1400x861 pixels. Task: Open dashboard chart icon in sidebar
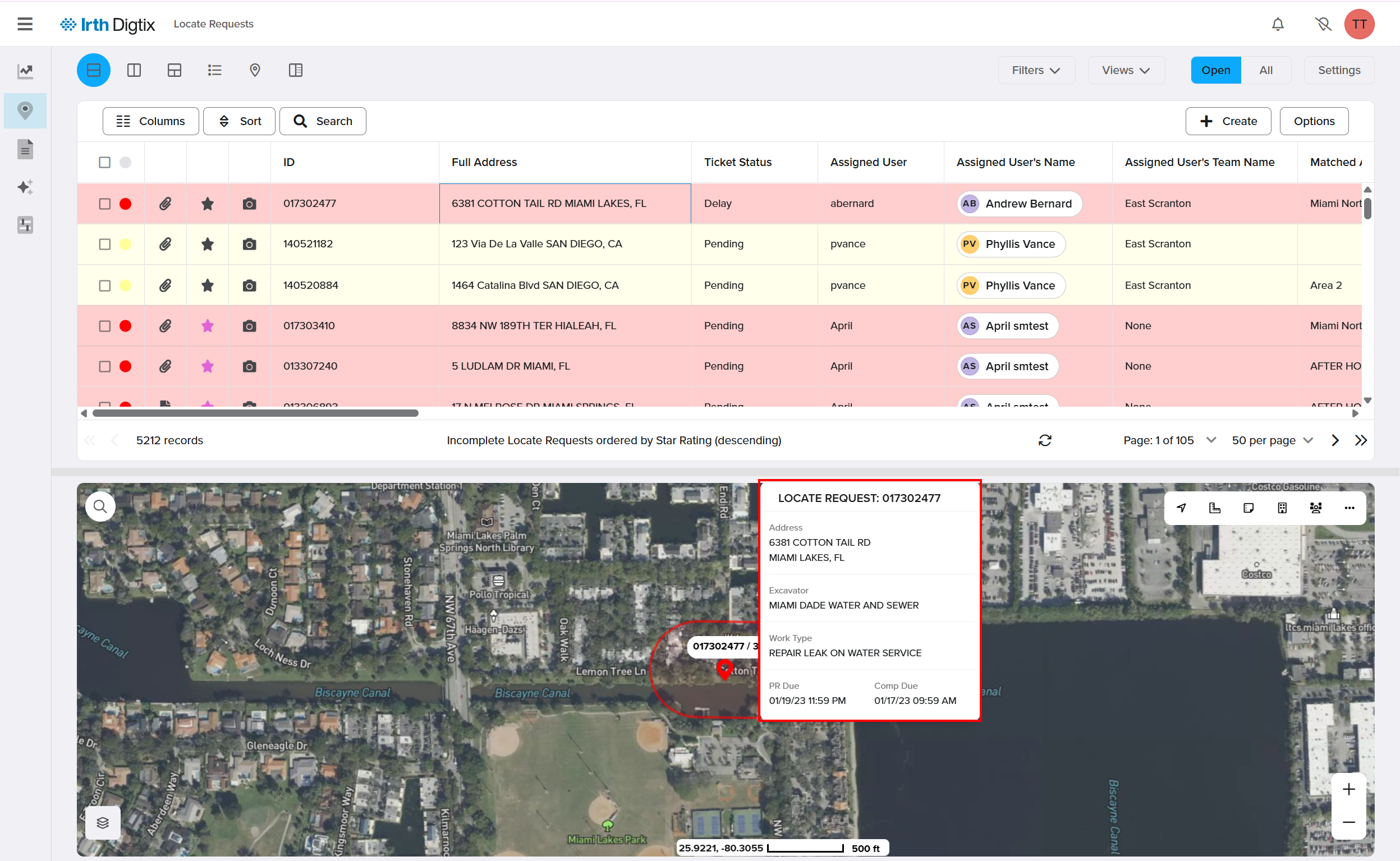tap(25, 71)
